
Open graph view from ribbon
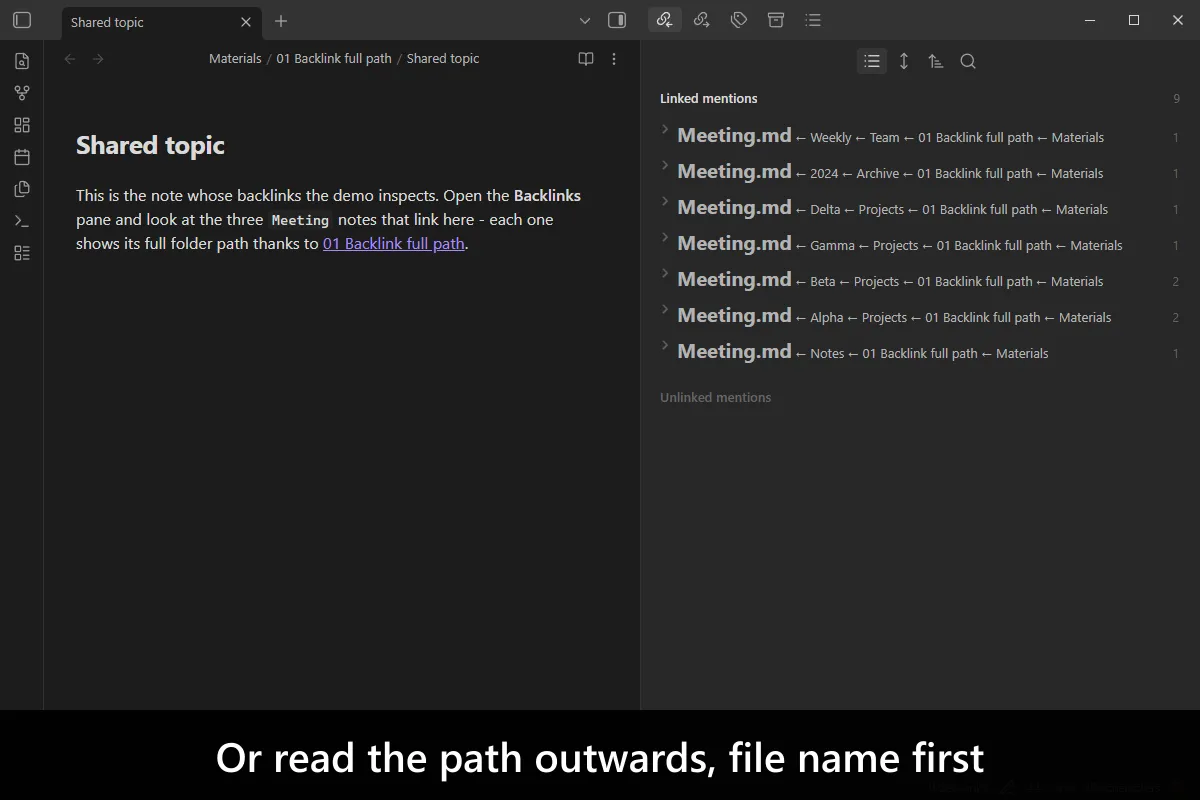[x=22, y=93]
